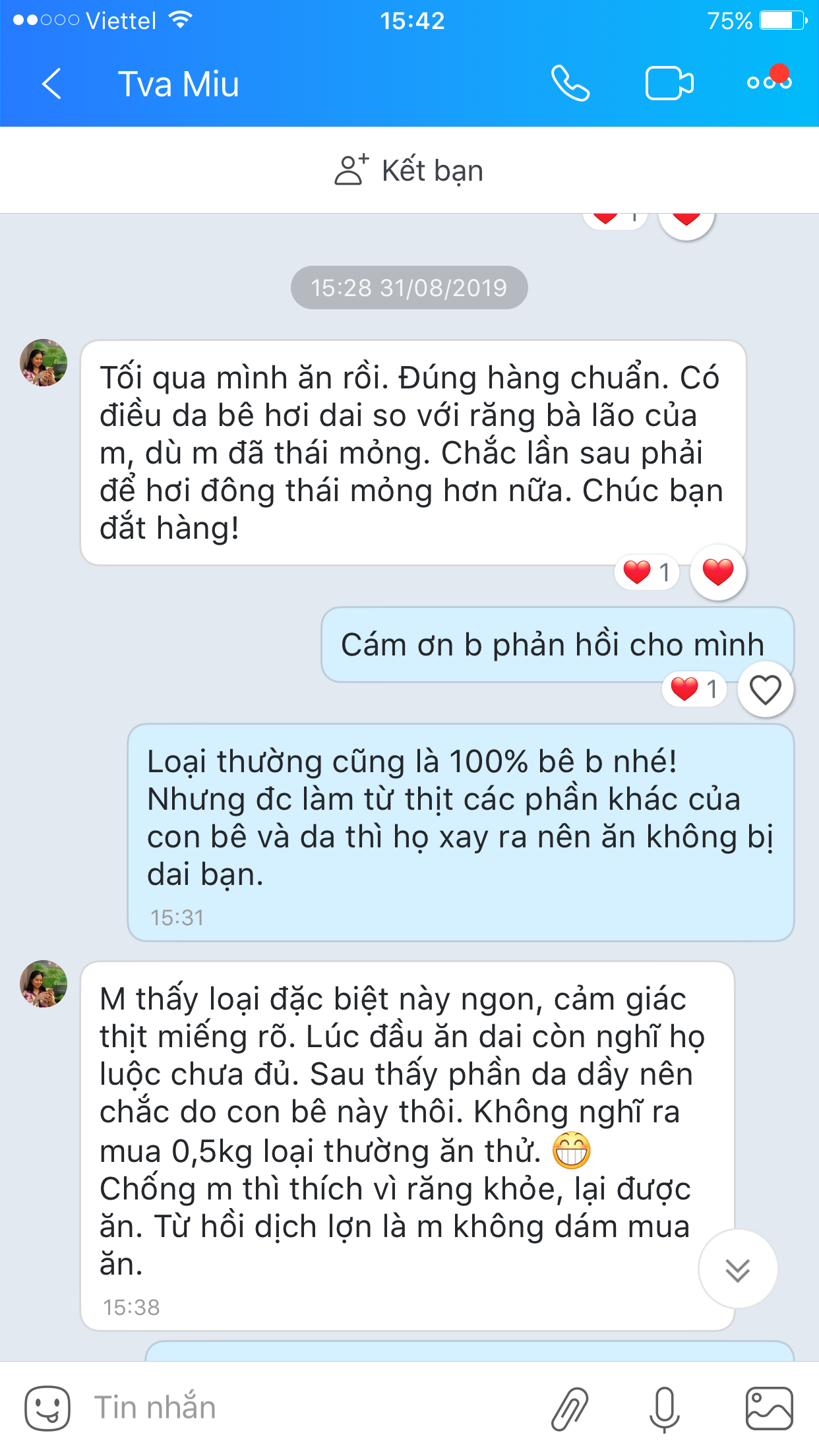Open heart count on 'Cám ơn b' message
The width and height of the screenshot is (819, 1456).
coord(694,689)
